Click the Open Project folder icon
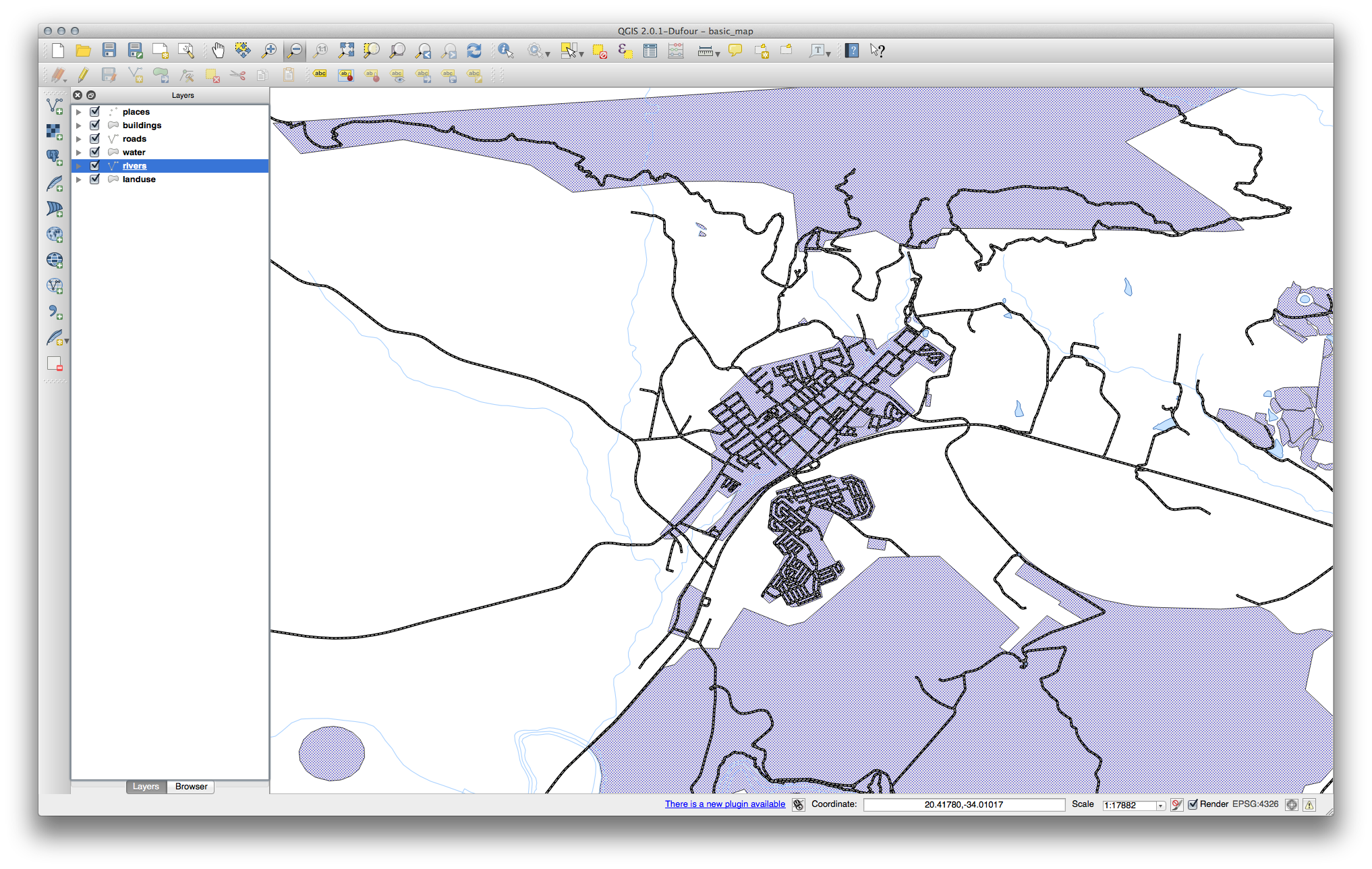This screenshot has width=1372, height=869. coord(83,51)
